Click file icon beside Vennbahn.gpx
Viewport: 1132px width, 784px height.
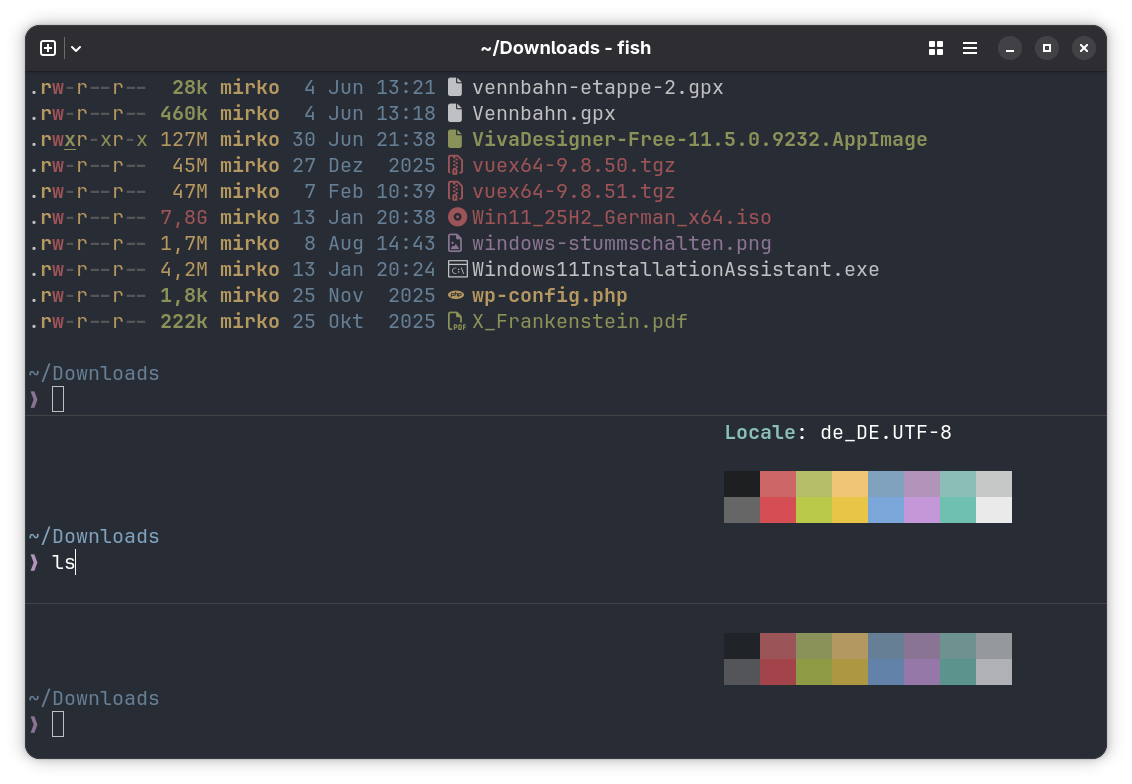(x=455, y=113)
